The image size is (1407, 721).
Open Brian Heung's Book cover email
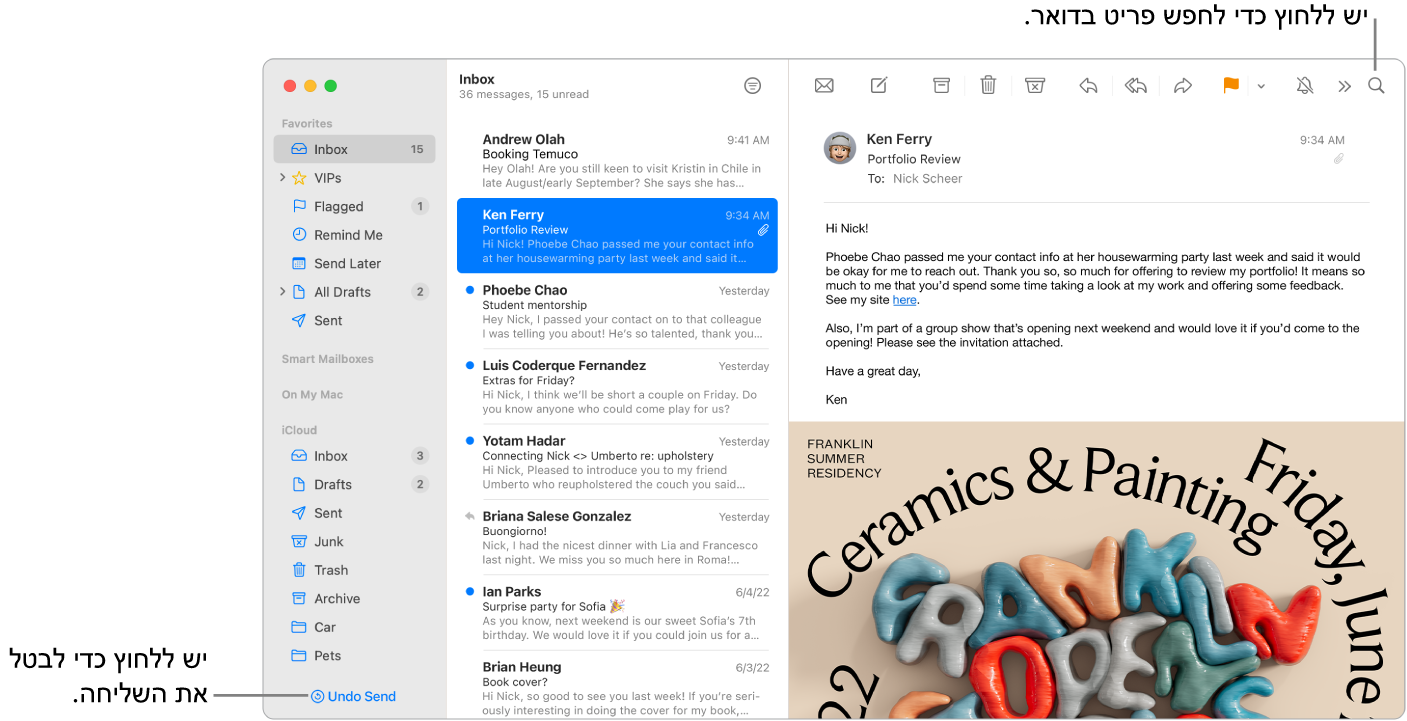(x=617, y=687)
